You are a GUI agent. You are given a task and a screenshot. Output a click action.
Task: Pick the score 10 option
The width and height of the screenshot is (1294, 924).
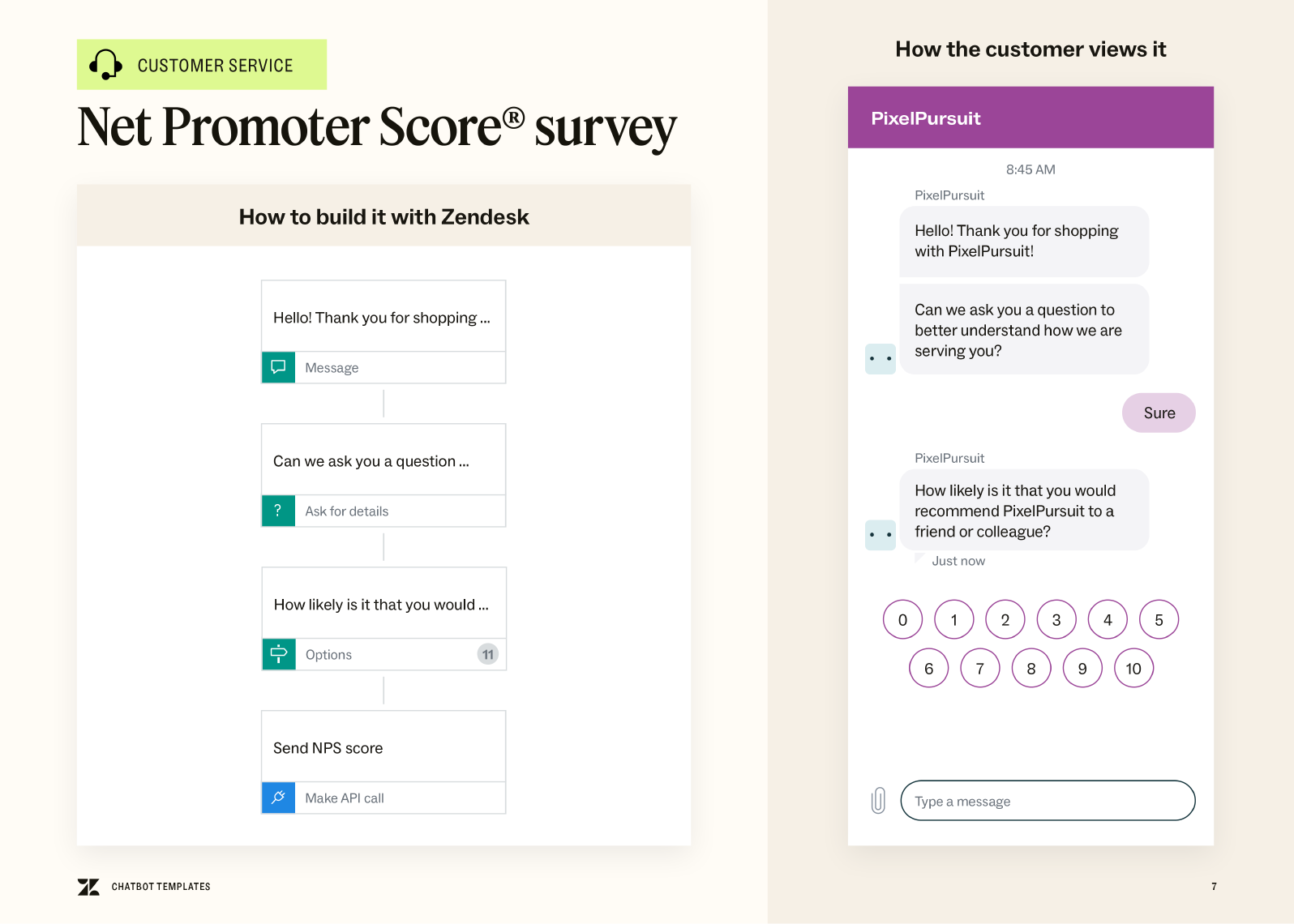(x=1133, y=669)
